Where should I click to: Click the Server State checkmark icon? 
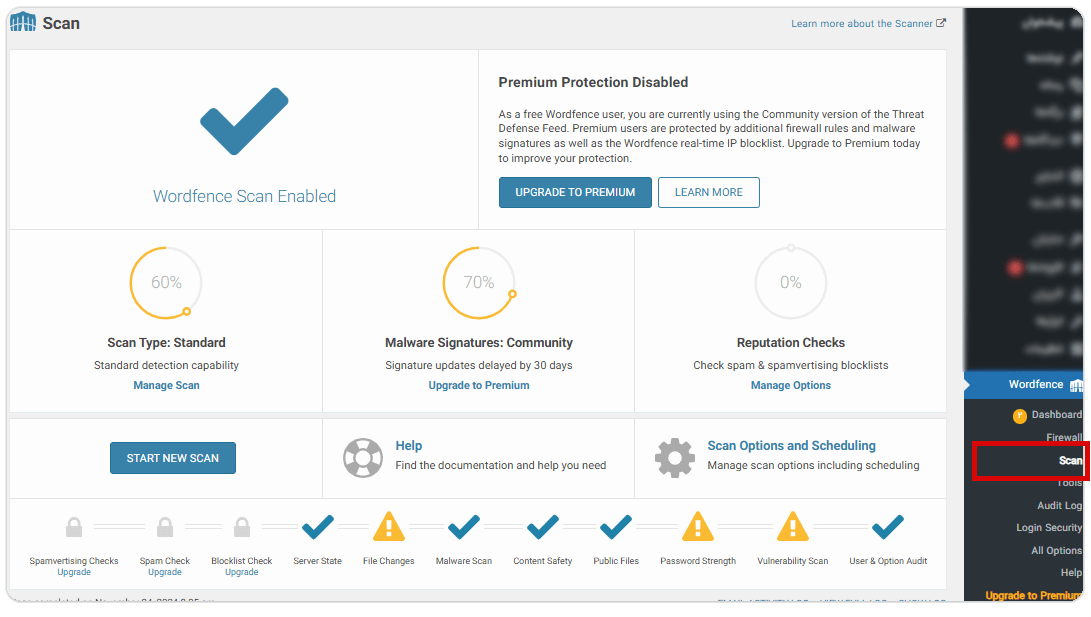[318, 526]
